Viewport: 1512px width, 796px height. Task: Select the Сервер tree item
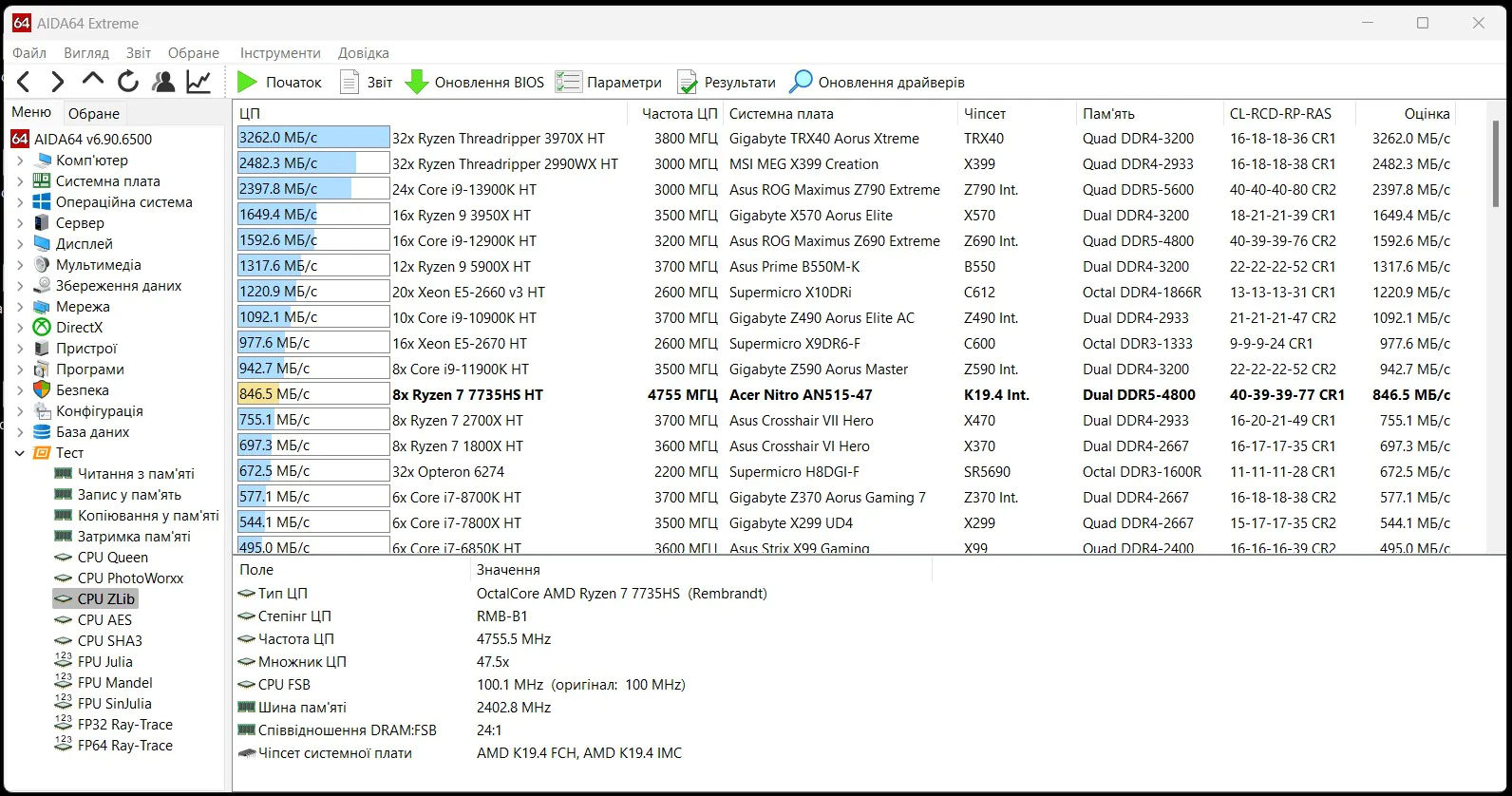pyautogui.click(x=80, y=223)
